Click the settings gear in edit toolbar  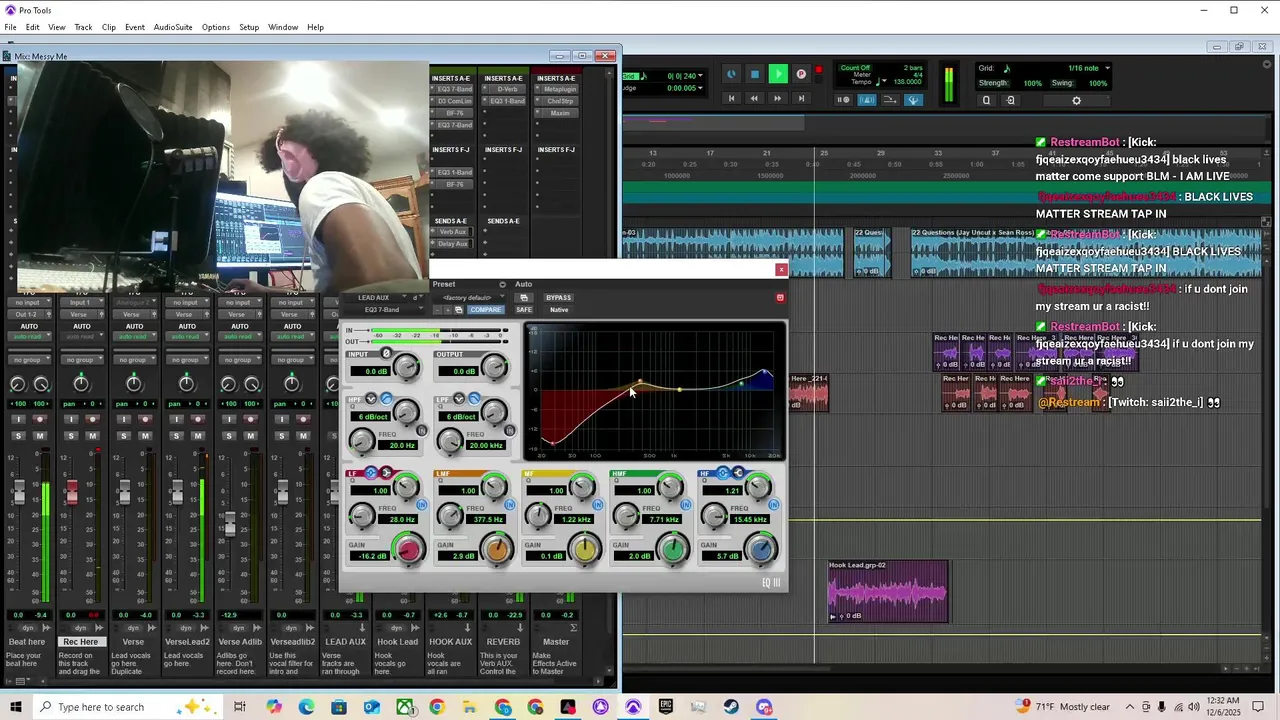(x=1076, y=100)
